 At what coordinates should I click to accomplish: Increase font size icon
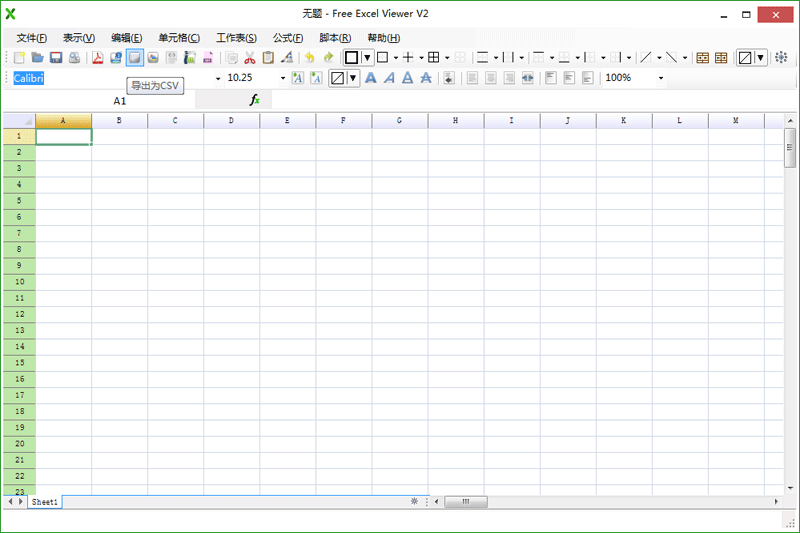click(x=297, y=78)
